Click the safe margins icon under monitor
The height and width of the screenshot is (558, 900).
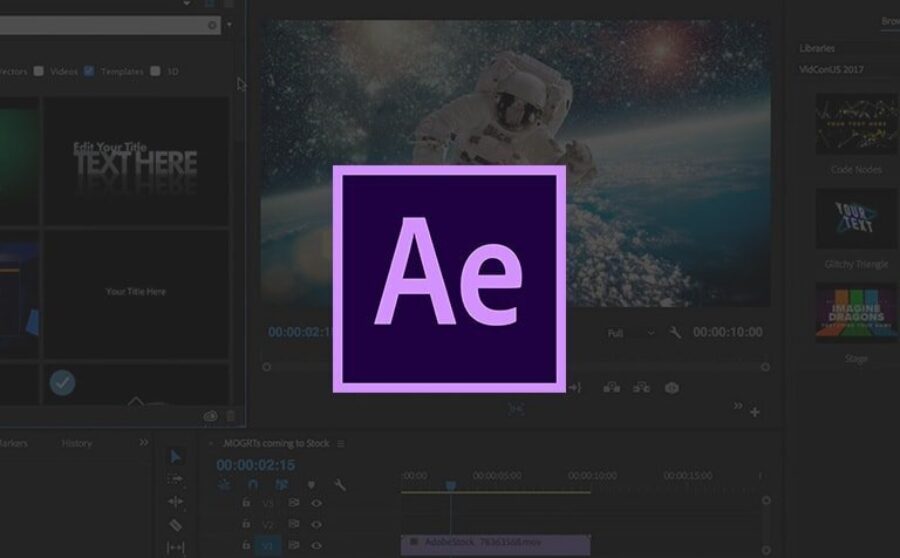[x=515, y=409]
